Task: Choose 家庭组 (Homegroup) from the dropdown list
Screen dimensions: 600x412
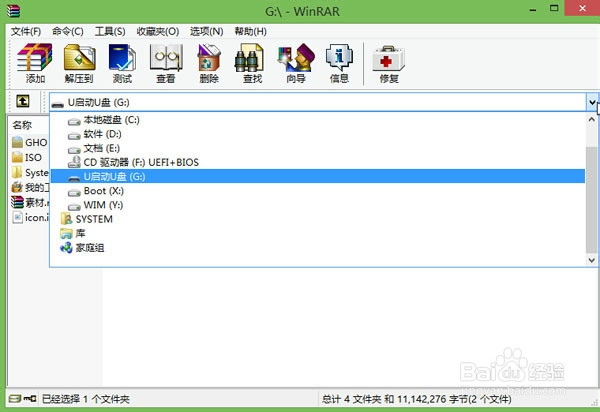Action: pos(318,248)
